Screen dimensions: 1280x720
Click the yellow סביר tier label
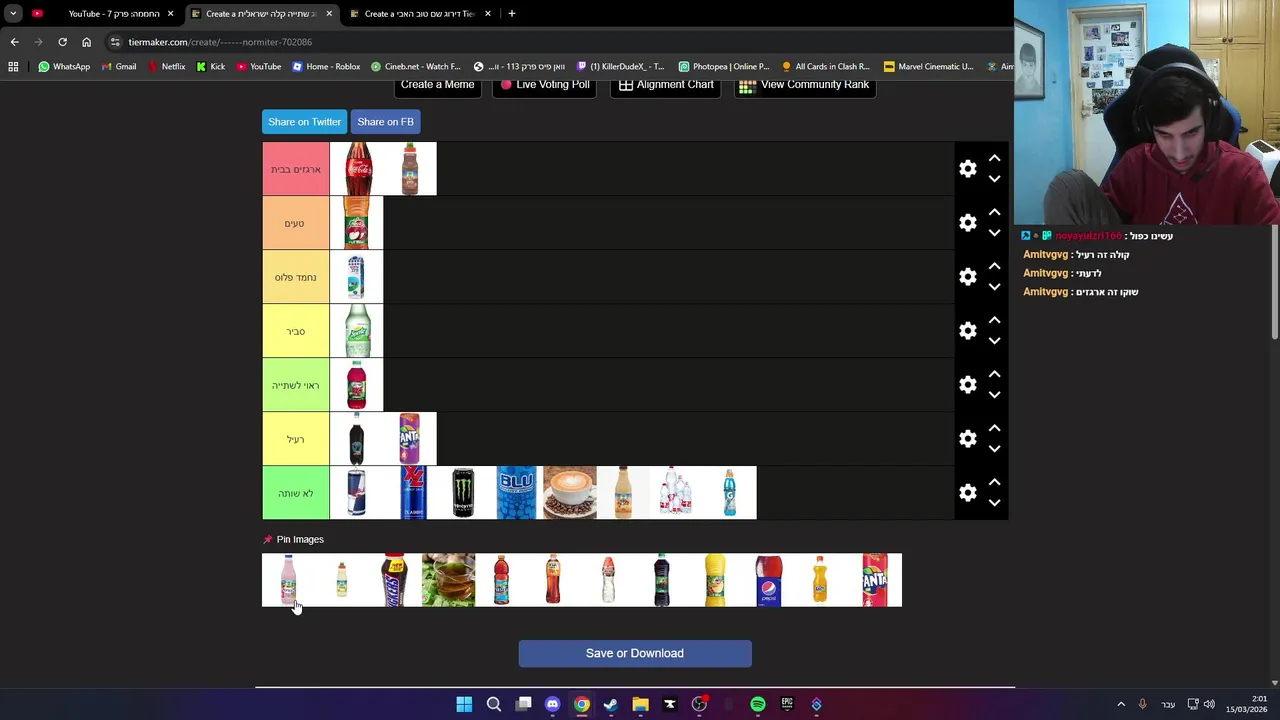[x=296, y=331]
